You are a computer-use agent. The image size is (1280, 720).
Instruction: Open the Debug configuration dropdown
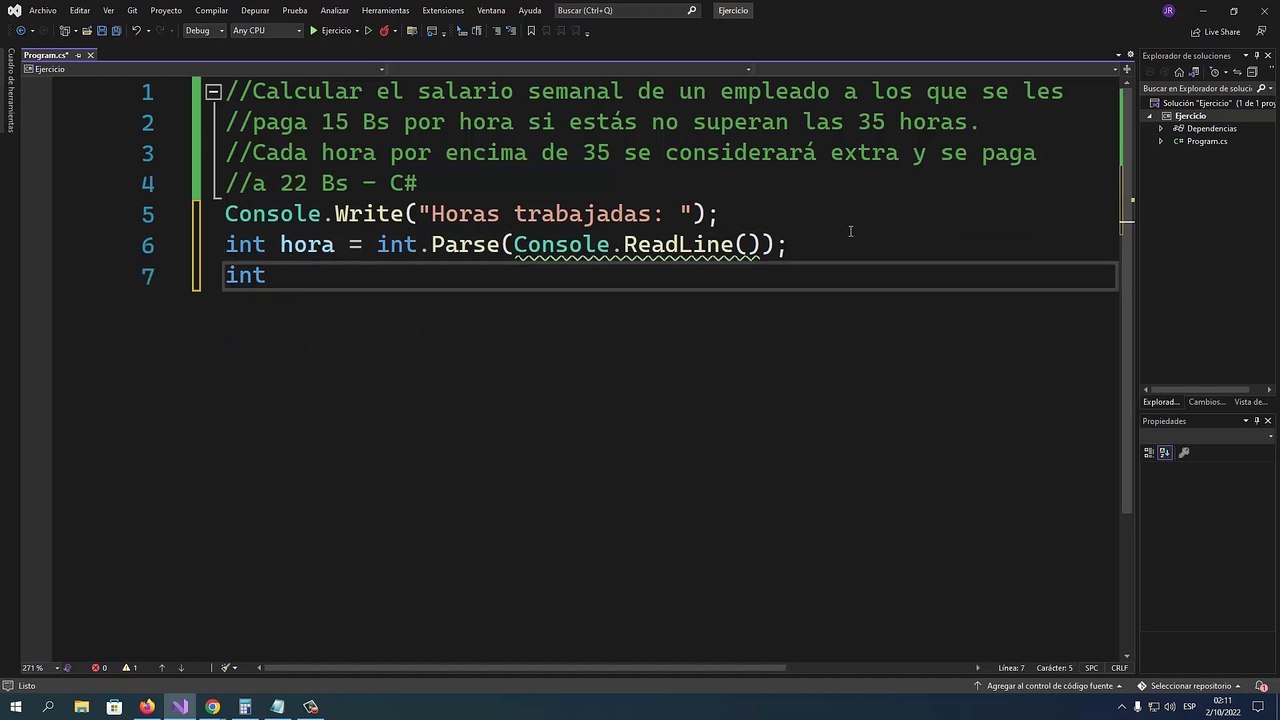pyautogui.click(x=204, y=31)
